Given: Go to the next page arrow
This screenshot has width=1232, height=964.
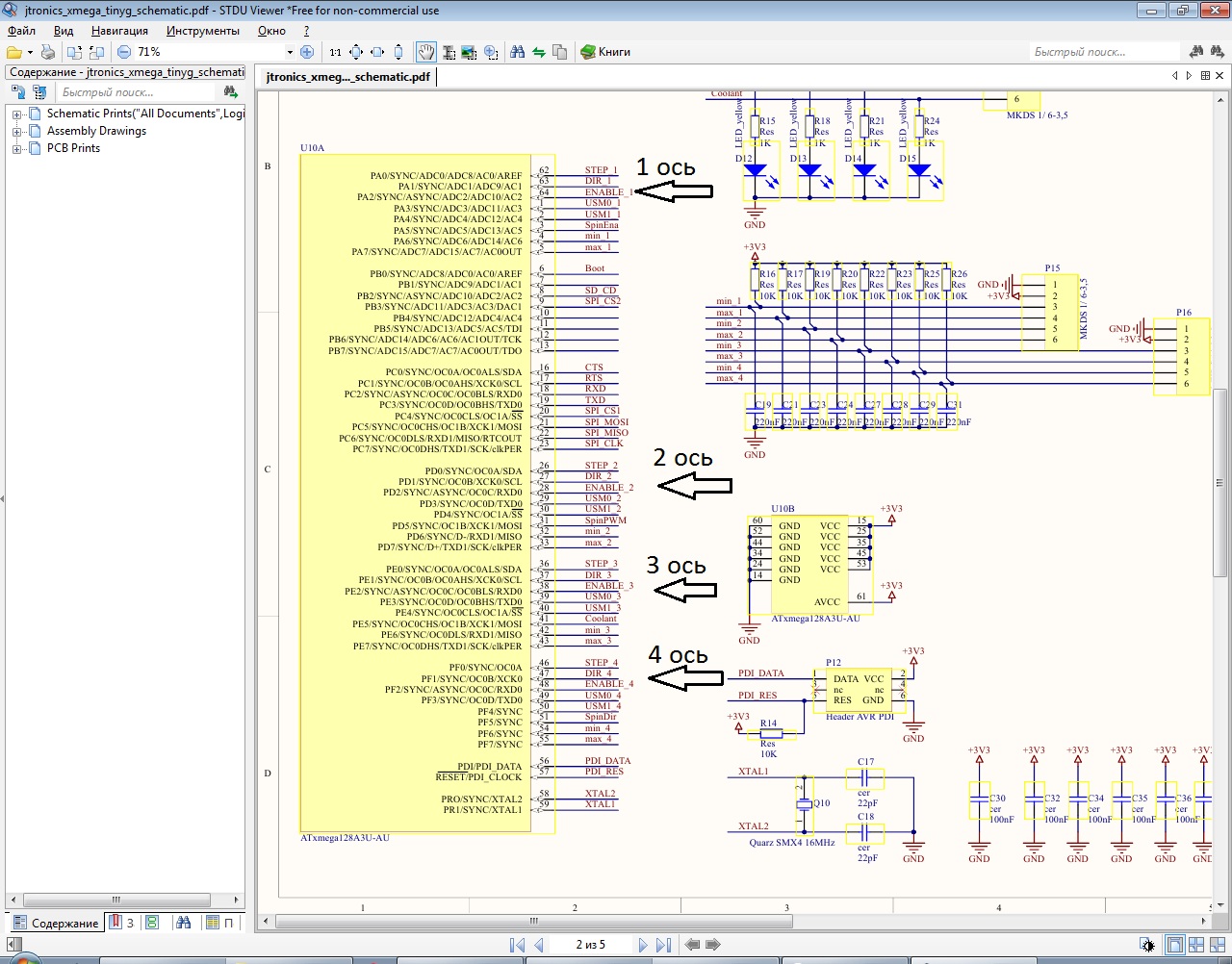Looking at the screenshot, I should point(642,945).
